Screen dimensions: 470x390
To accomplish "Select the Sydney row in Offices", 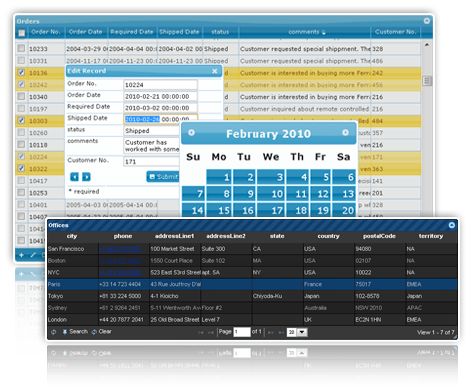I will (252, 308).
